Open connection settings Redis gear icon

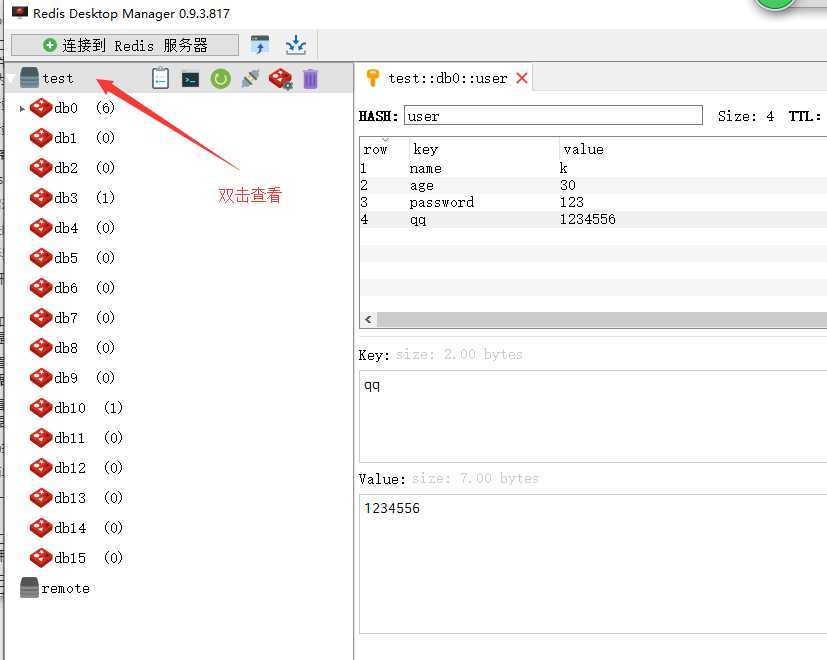tap(280, 79)
